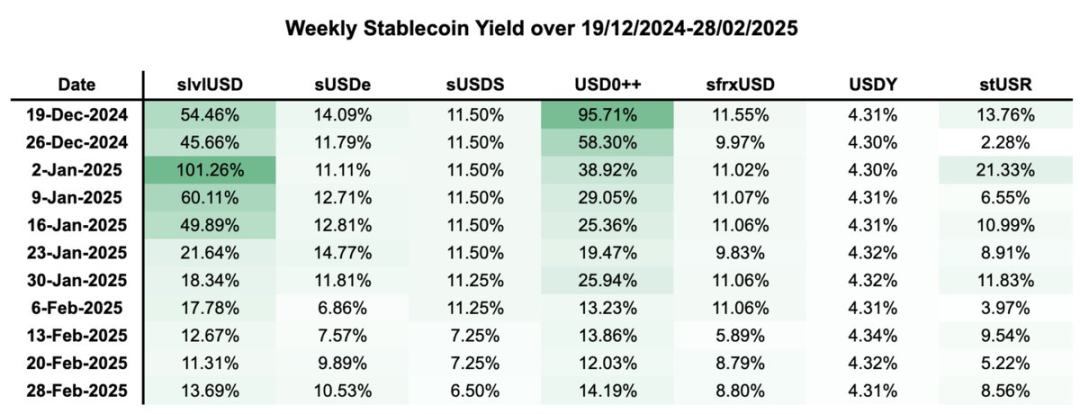Click the 58.30% USD0++ cell
The height and width of the screenshot is (414, 1080).
608,142
